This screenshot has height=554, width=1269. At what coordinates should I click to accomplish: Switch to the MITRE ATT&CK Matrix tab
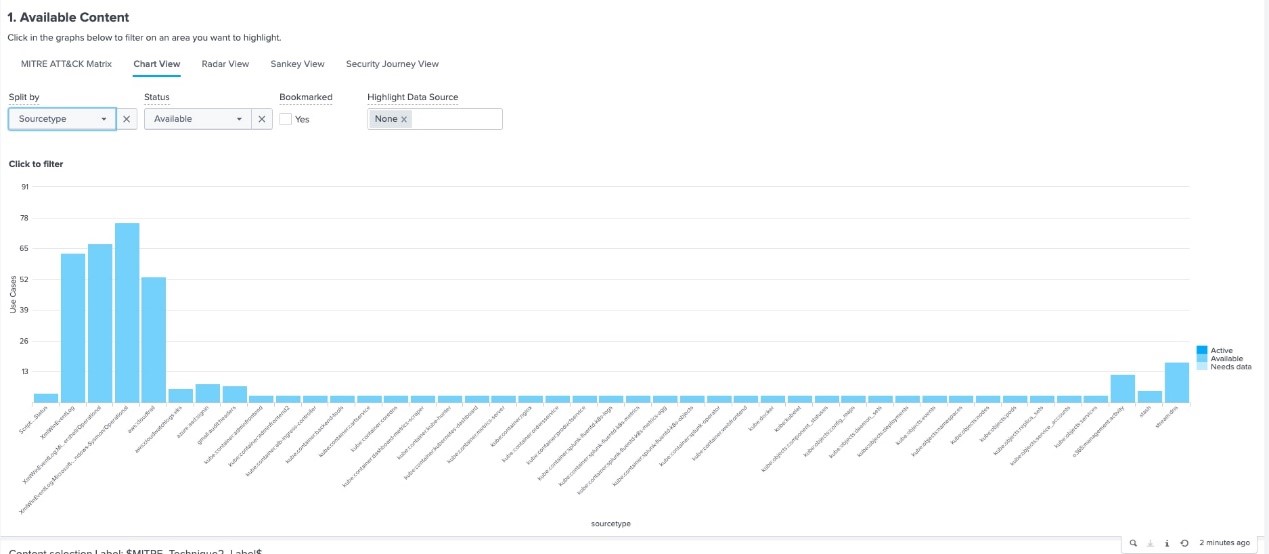point(66,64)
